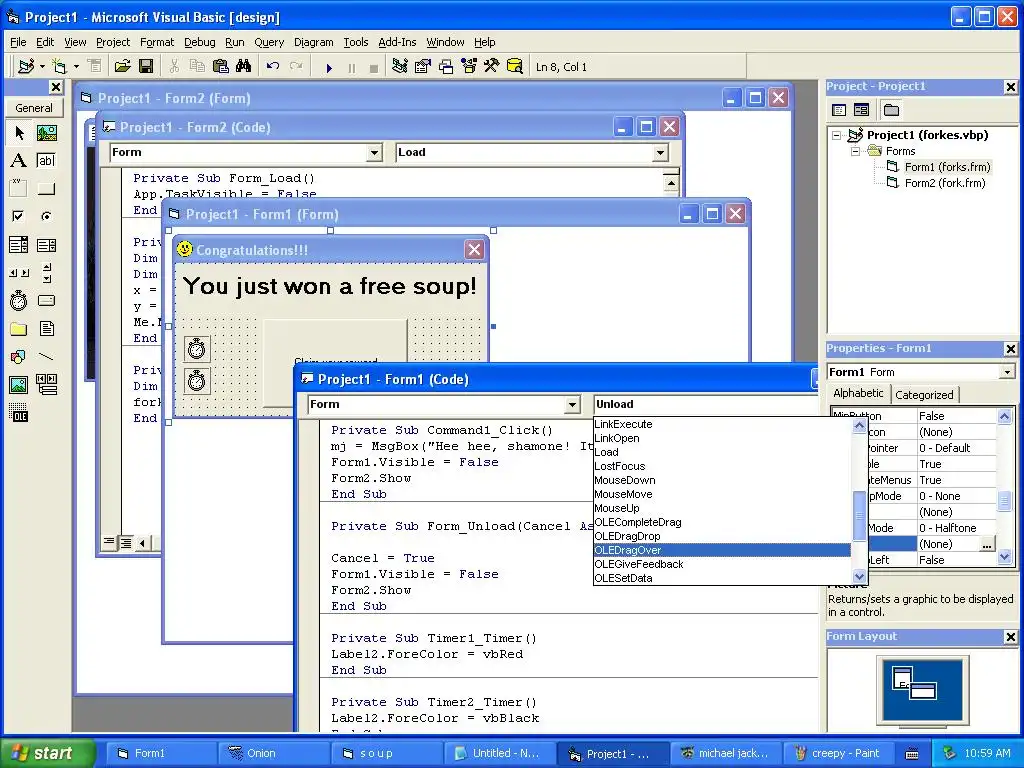Save the project with the floppy disk icon
The image size is (1024, 768).
tap(146, 66)
